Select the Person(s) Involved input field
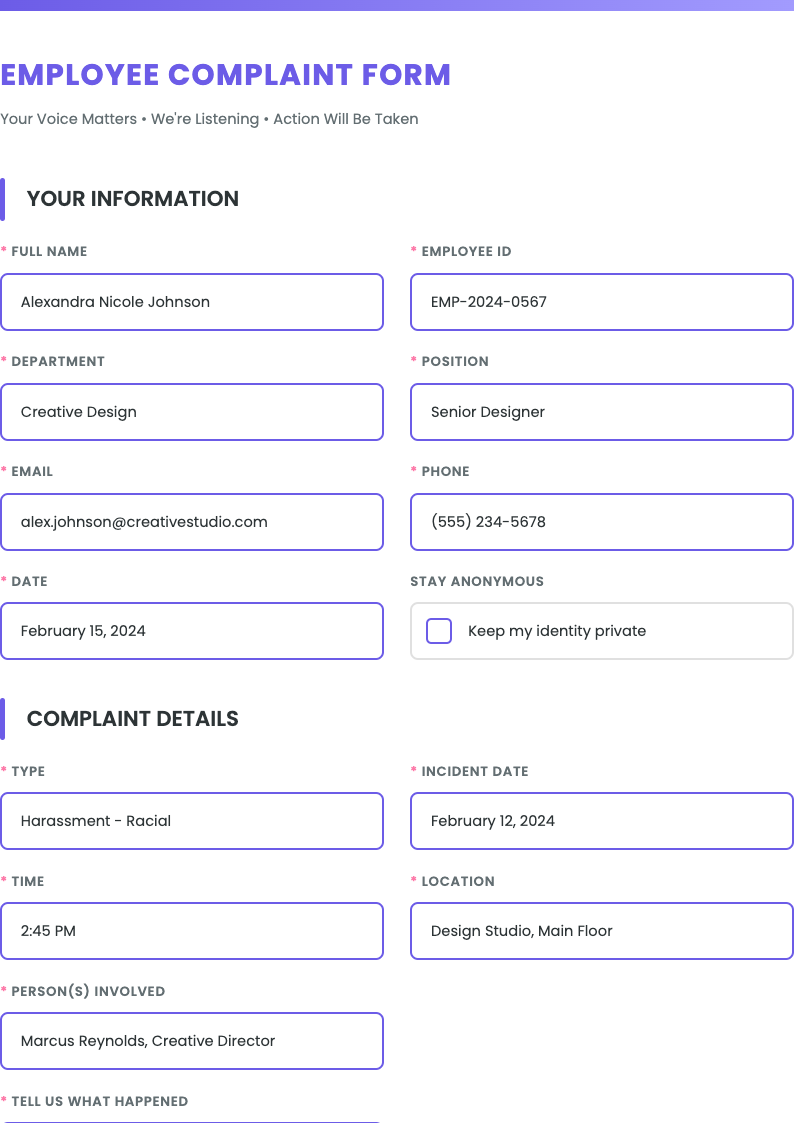Viewport: 794px width, 1123px height. 192,1040
